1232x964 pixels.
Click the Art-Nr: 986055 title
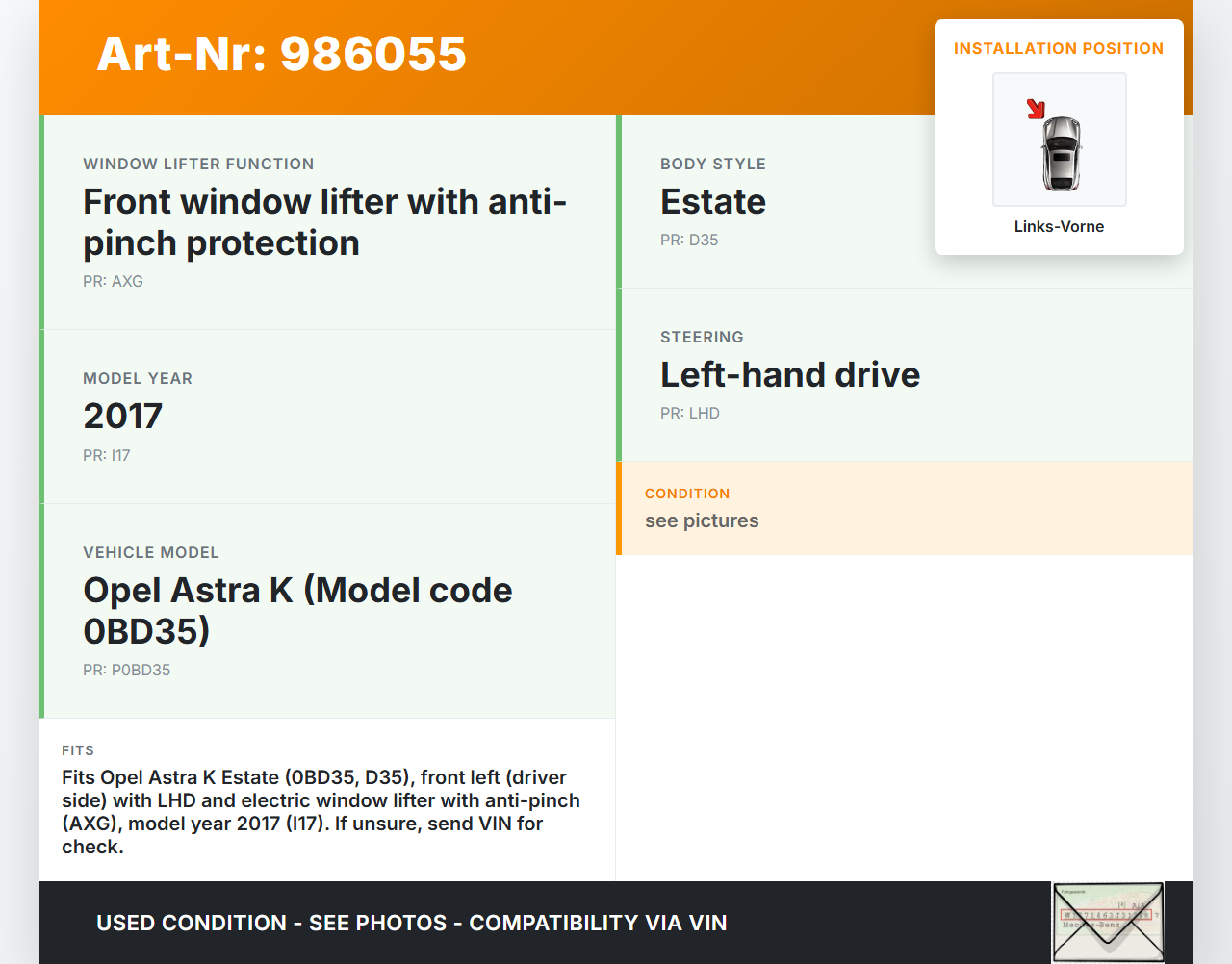point(281,54)
